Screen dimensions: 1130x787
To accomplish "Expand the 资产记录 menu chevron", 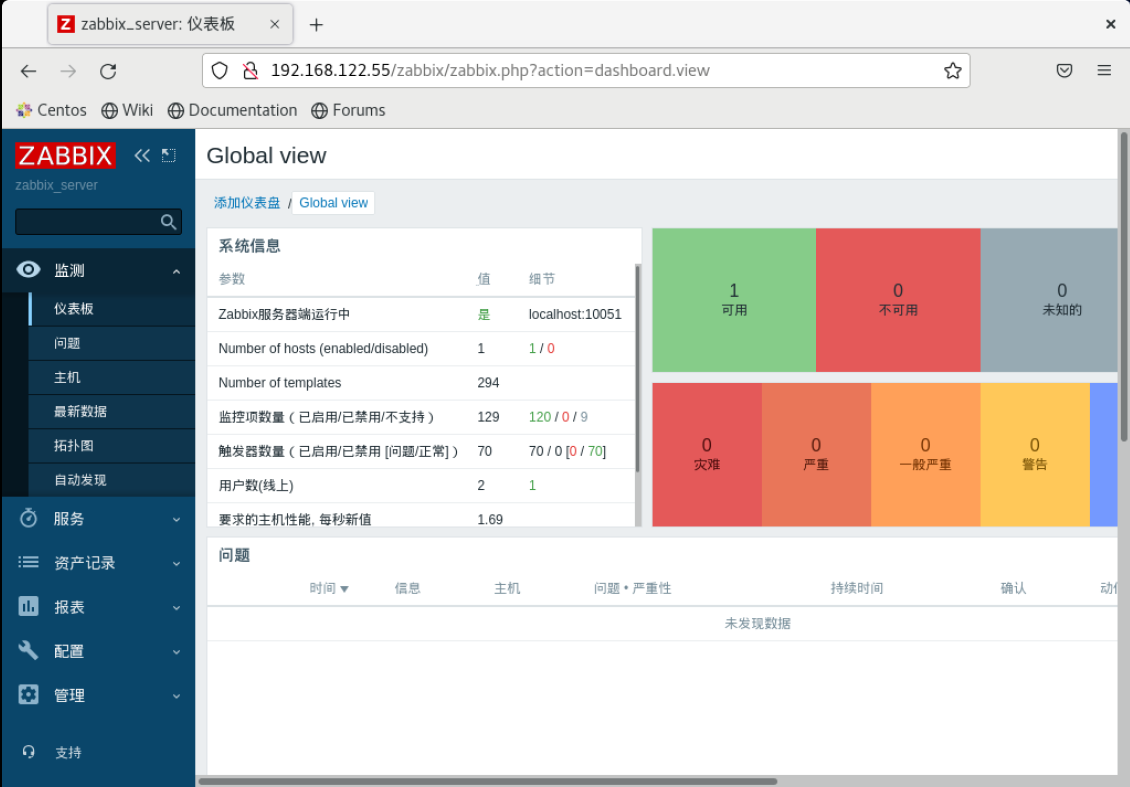I will coord(177,564).
